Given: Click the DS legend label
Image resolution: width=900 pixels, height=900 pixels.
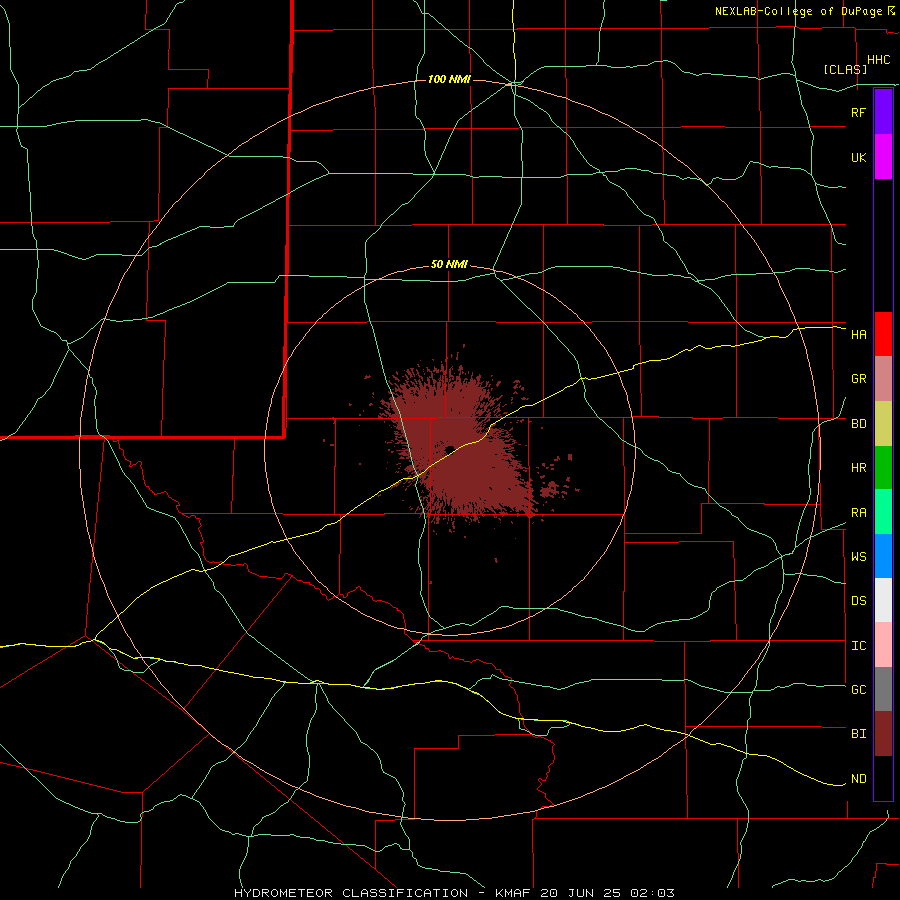Looking at the screenshot, I should point(858,601).
